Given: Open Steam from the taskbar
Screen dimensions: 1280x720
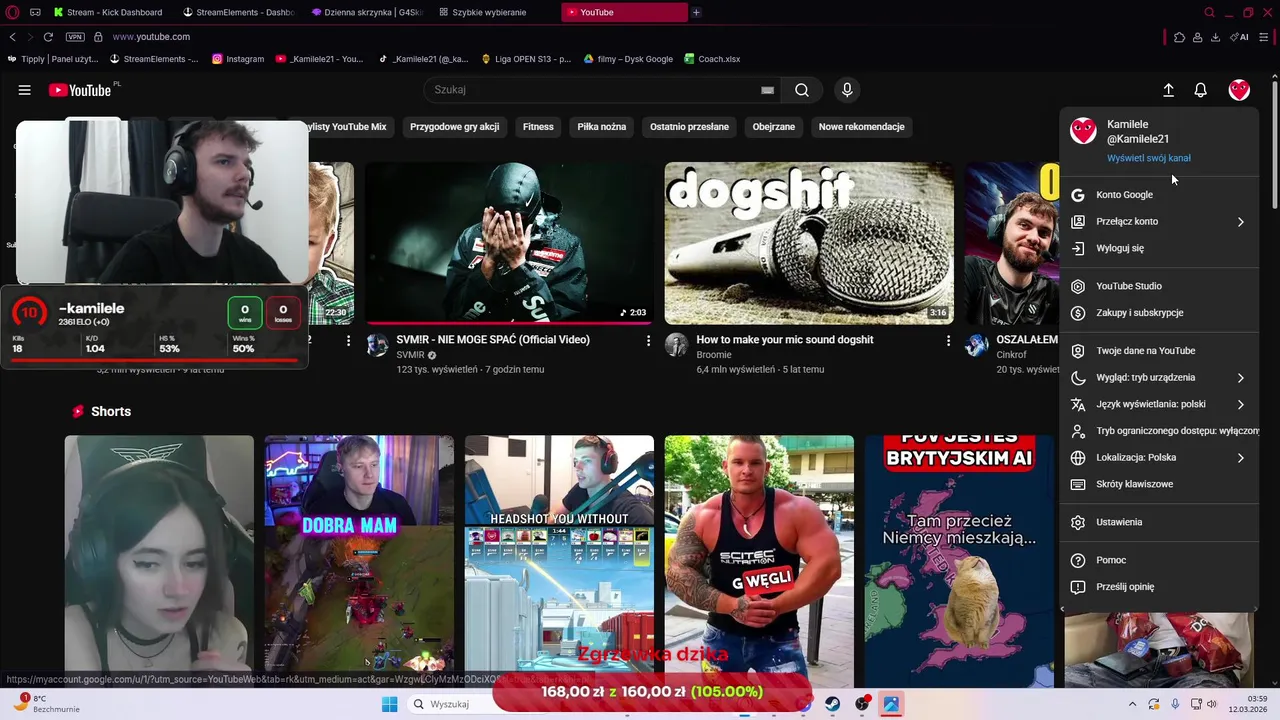Looking at the screenshot, I should pos(832,704).
